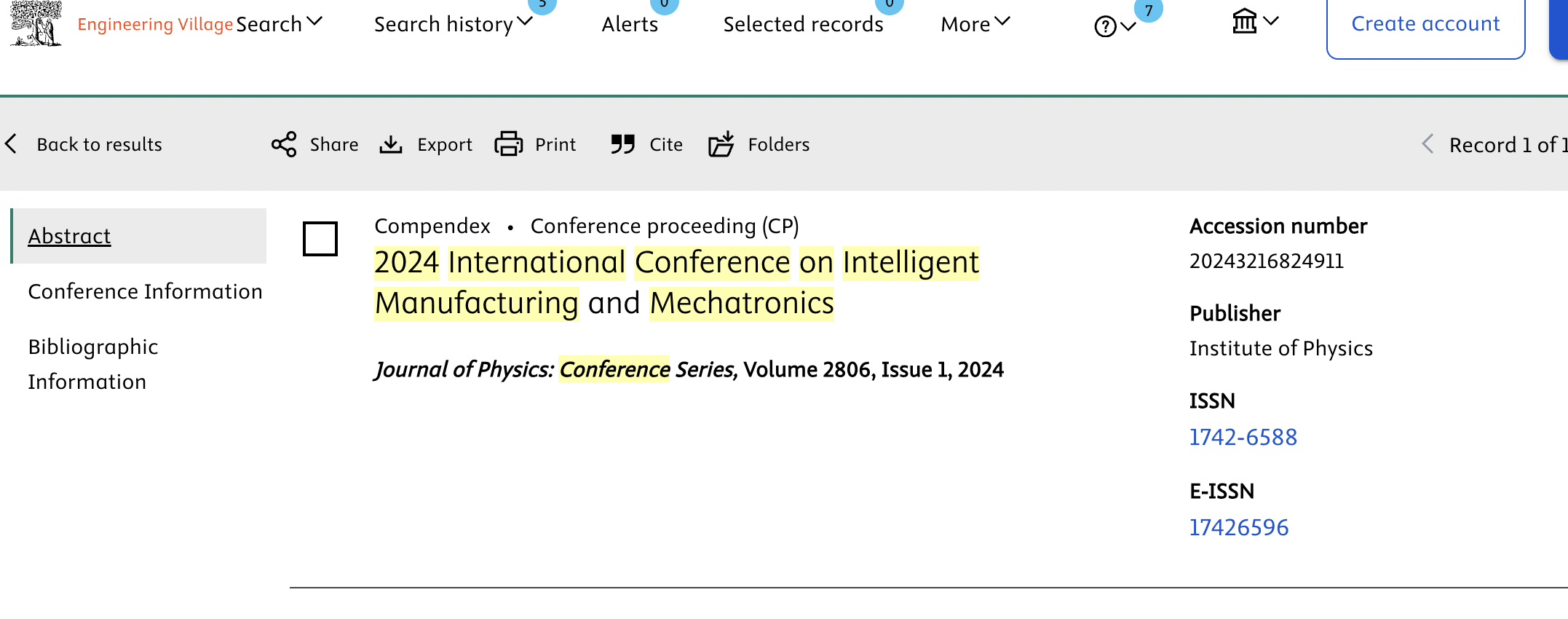Follow the ISSN 1742-6588 link
The image size is (1568, 619).
(1243, 437)
